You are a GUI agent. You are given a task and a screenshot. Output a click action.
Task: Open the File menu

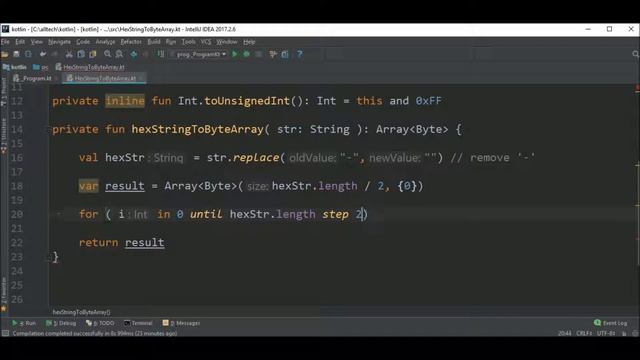coord(5,42)
